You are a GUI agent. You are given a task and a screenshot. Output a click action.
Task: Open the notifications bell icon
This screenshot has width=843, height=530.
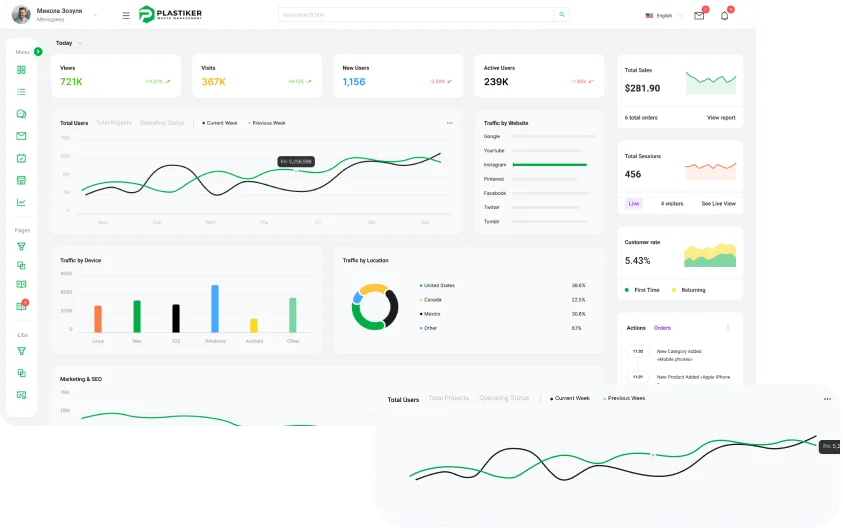tap(724, 15)
